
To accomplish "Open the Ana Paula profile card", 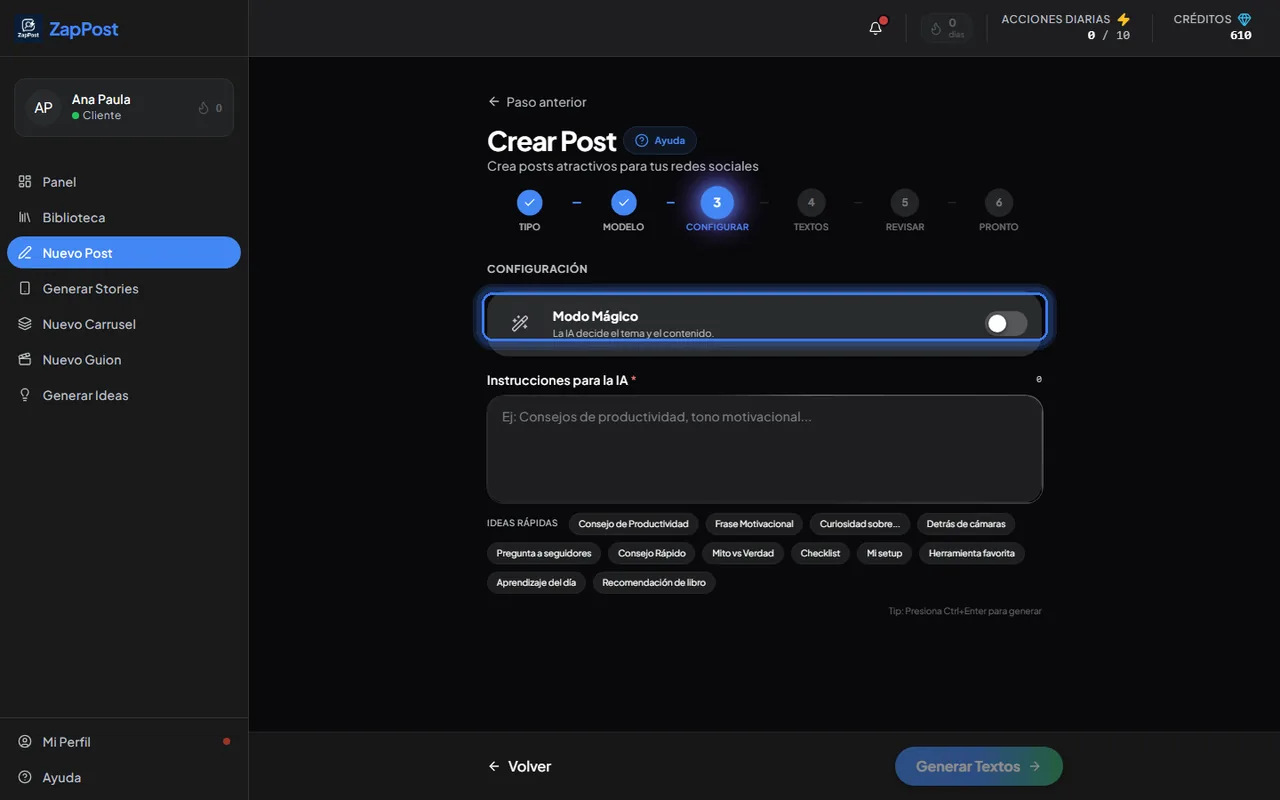I will 124,107.
